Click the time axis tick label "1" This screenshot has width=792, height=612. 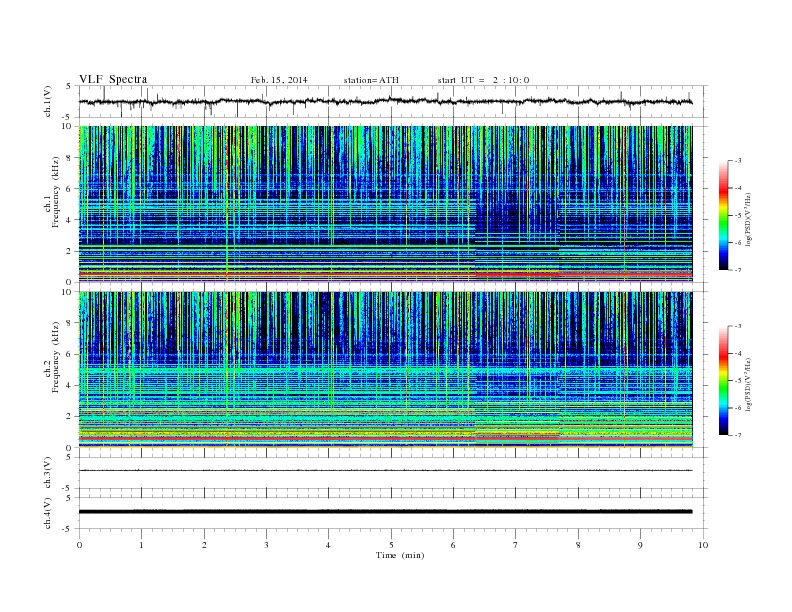142,545
